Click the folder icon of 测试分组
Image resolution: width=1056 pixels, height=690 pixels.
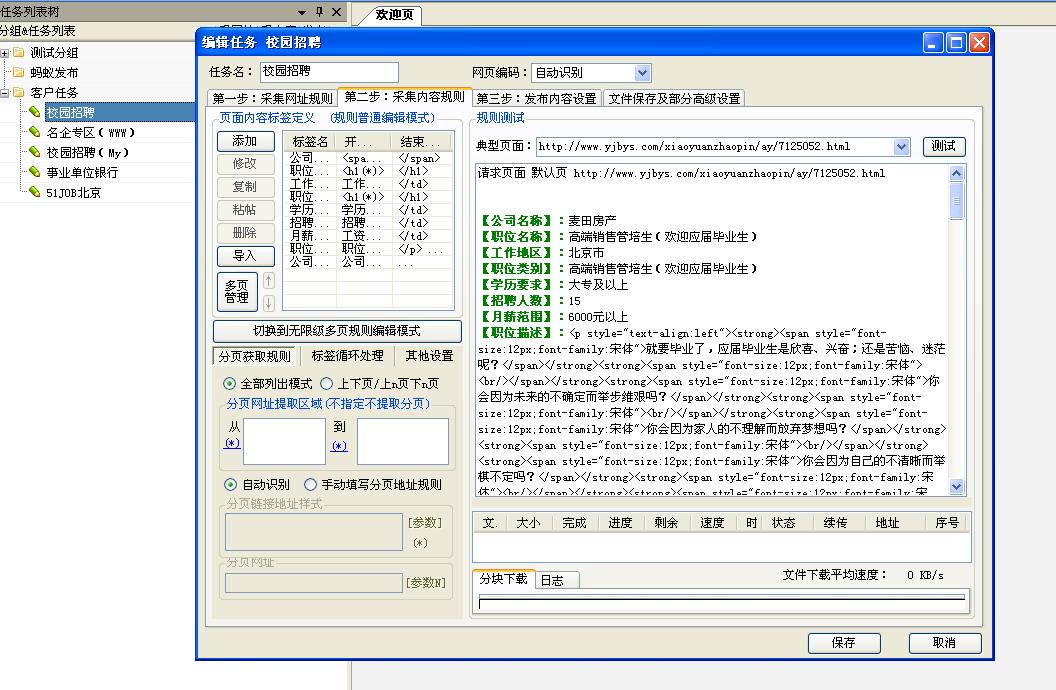(19, 52)
